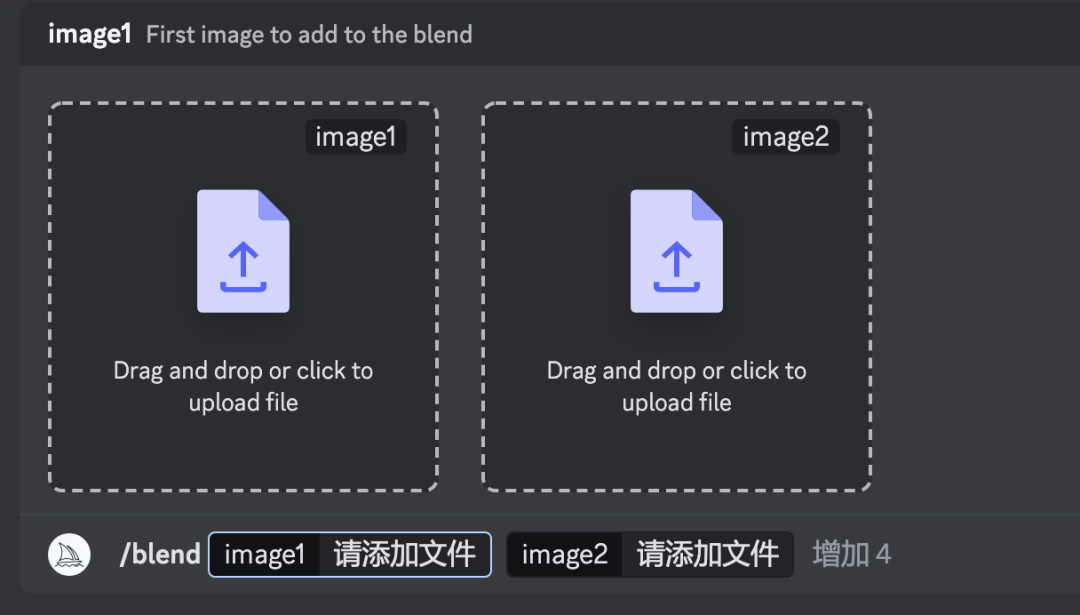
Task: Click the /blend command name
Action: (160, 554)
